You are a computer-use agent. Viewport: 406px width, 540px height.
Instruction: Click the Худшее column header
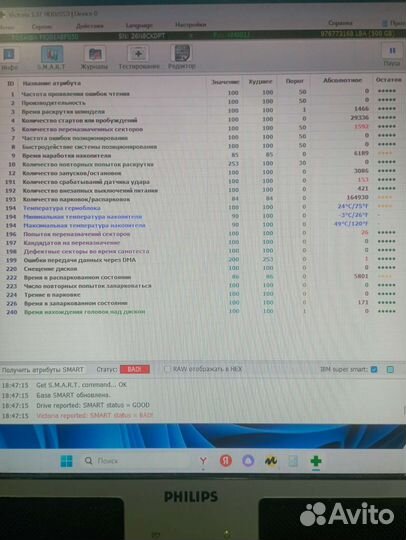260,82
